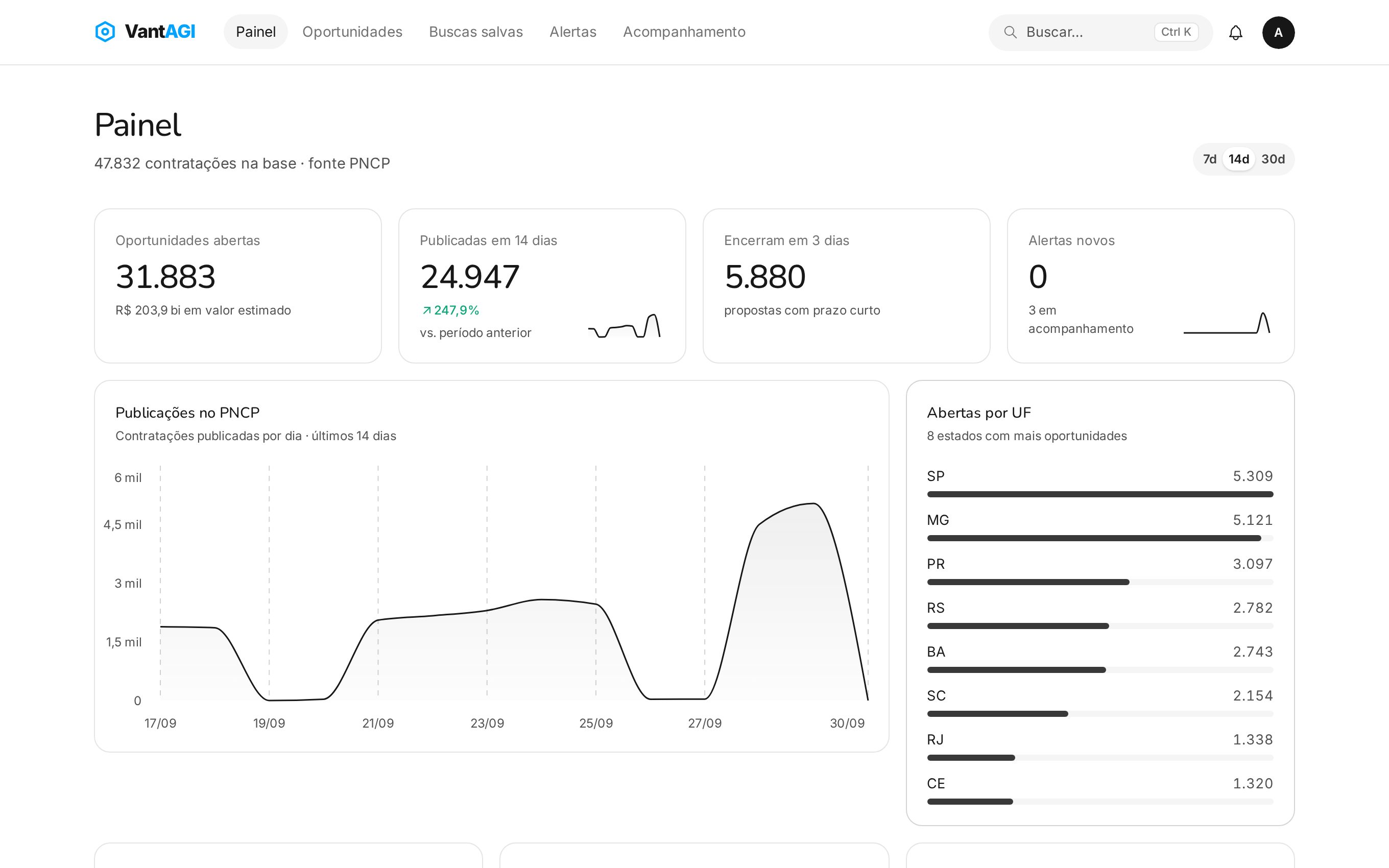Select the 7d period option

click(x=1209, y=159)
